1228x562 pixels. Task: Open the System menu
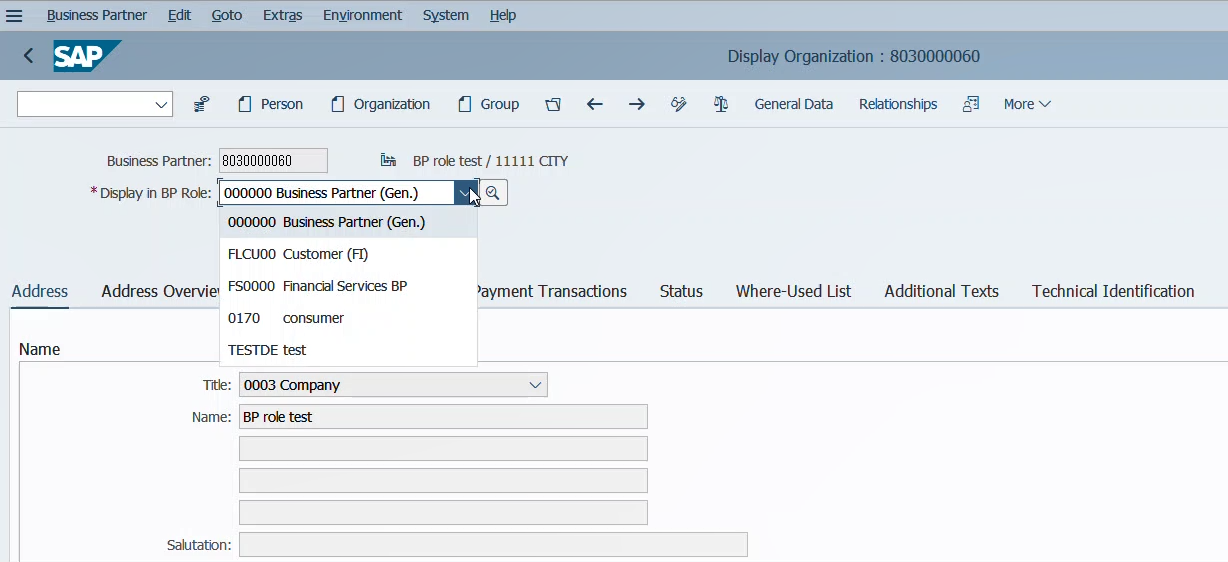coord(446,15)
